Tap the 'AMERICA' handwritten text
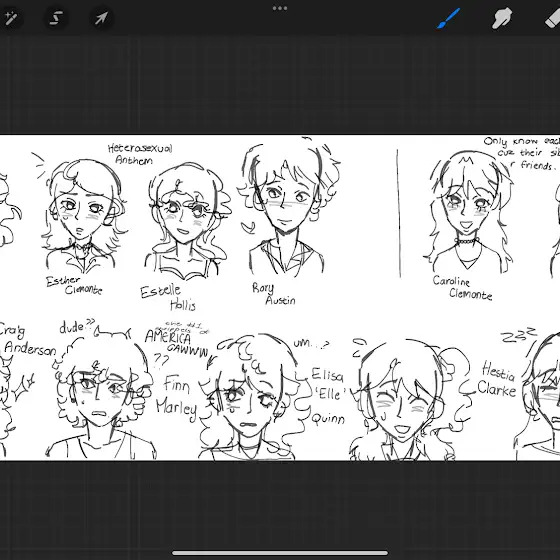 [168, 336]
